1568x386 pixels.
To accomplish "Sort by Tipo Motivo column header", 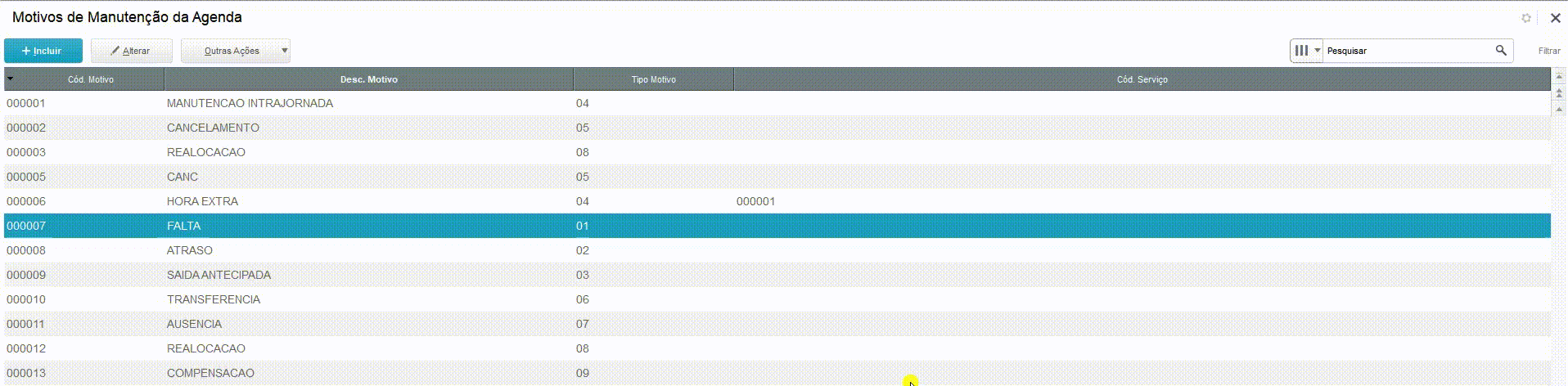I will click(x=653, y=79).
